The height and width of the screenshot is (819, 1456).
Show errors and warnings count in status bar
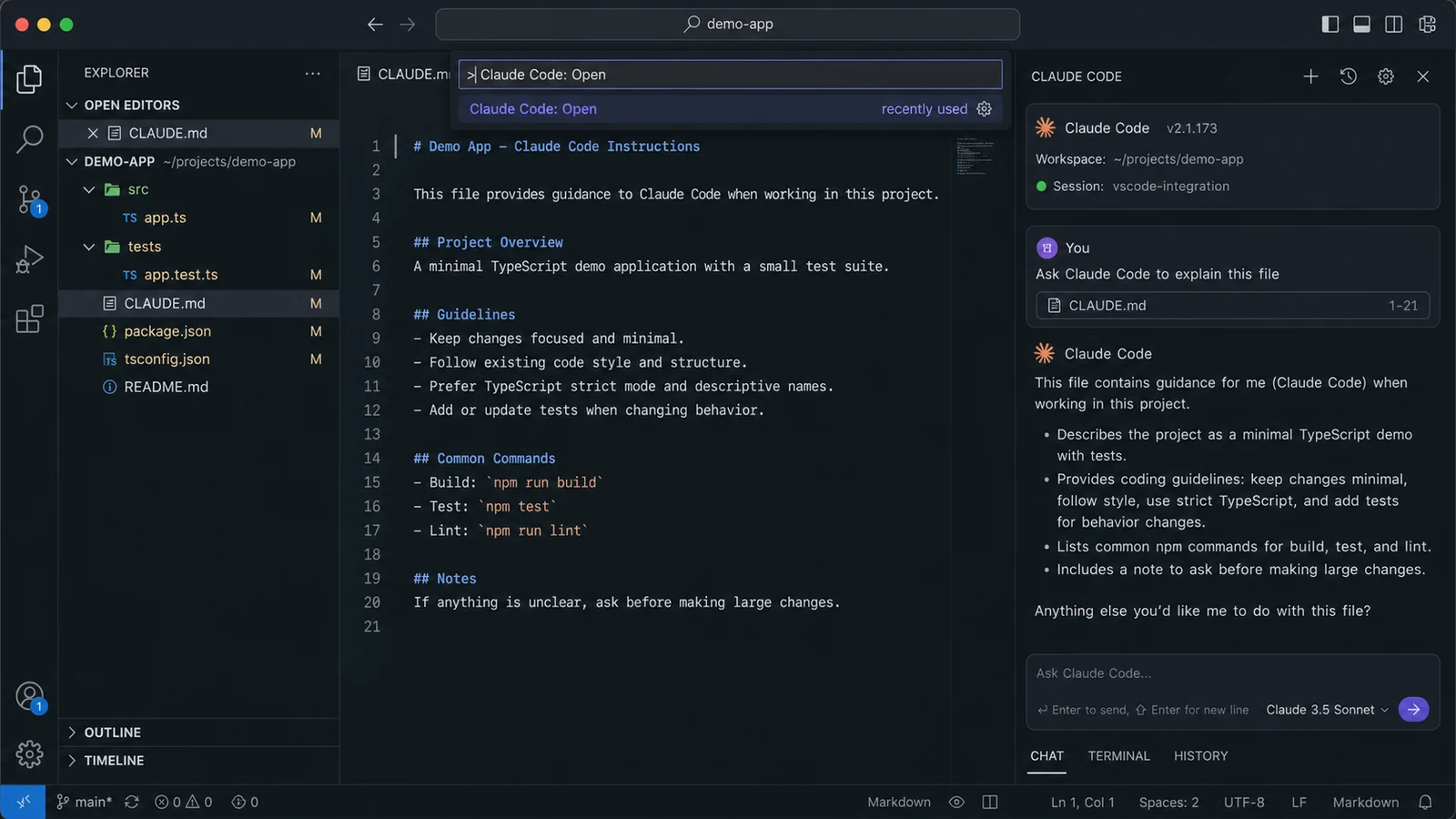coord(183,802)
